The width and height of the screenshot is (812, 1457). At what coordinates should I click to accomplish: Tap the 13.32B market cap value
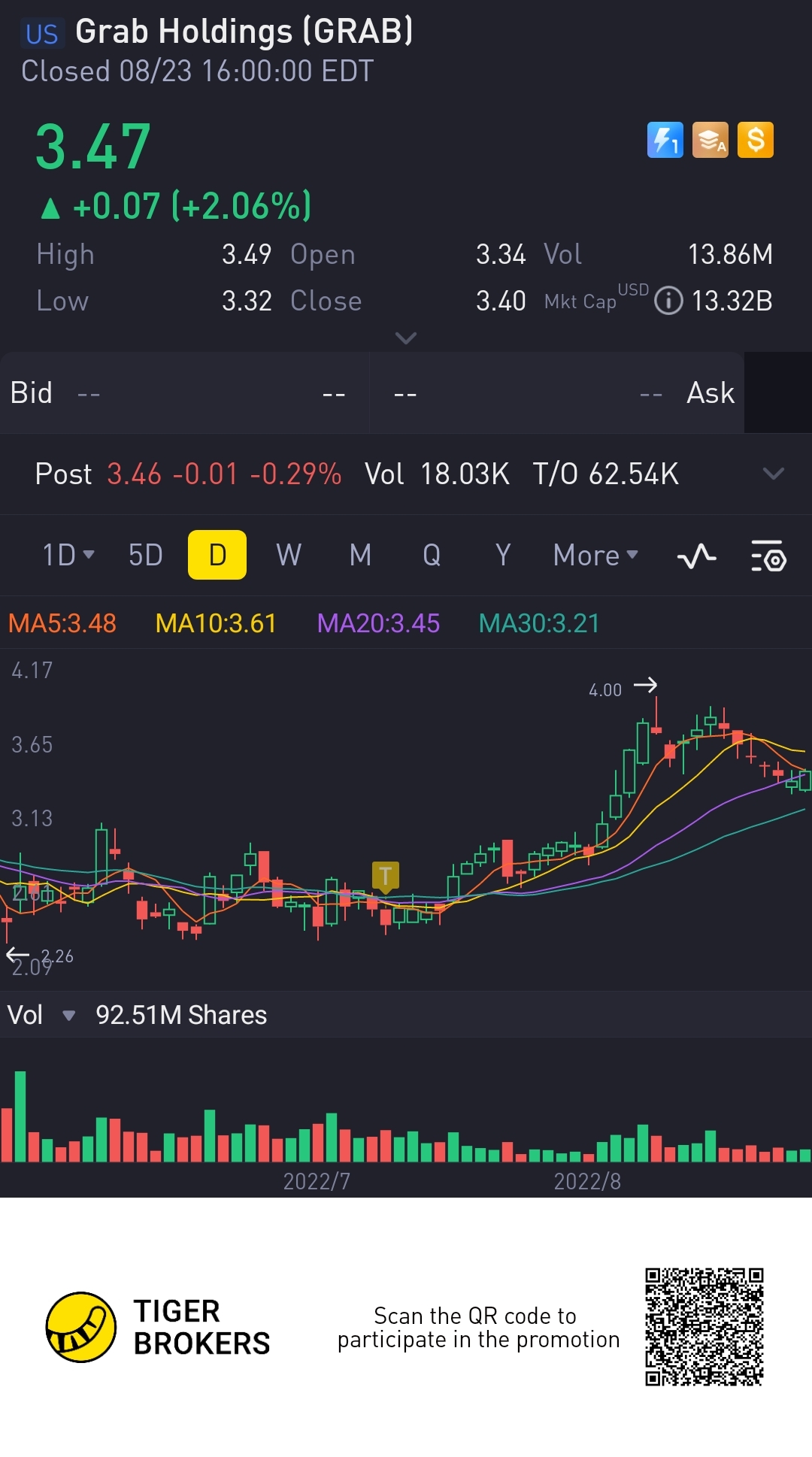732,301
